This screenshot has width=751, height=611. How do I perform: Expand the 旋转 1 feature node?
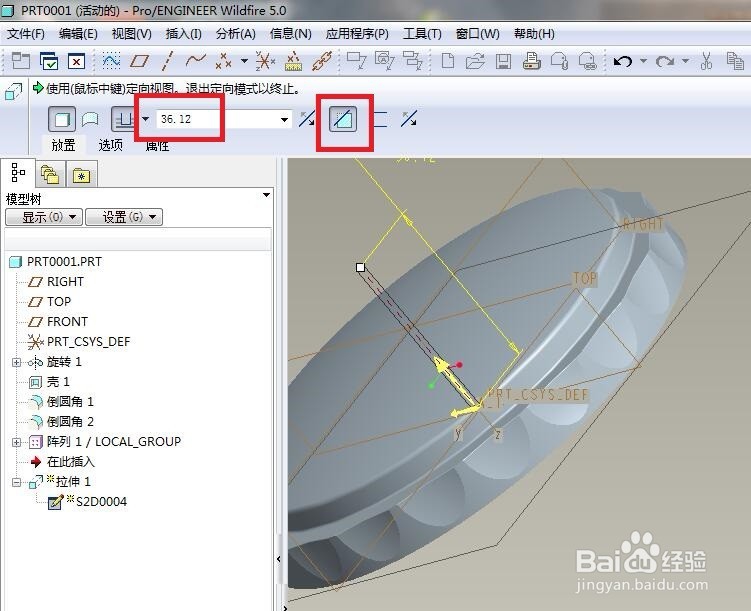click(x=16, y=362)
